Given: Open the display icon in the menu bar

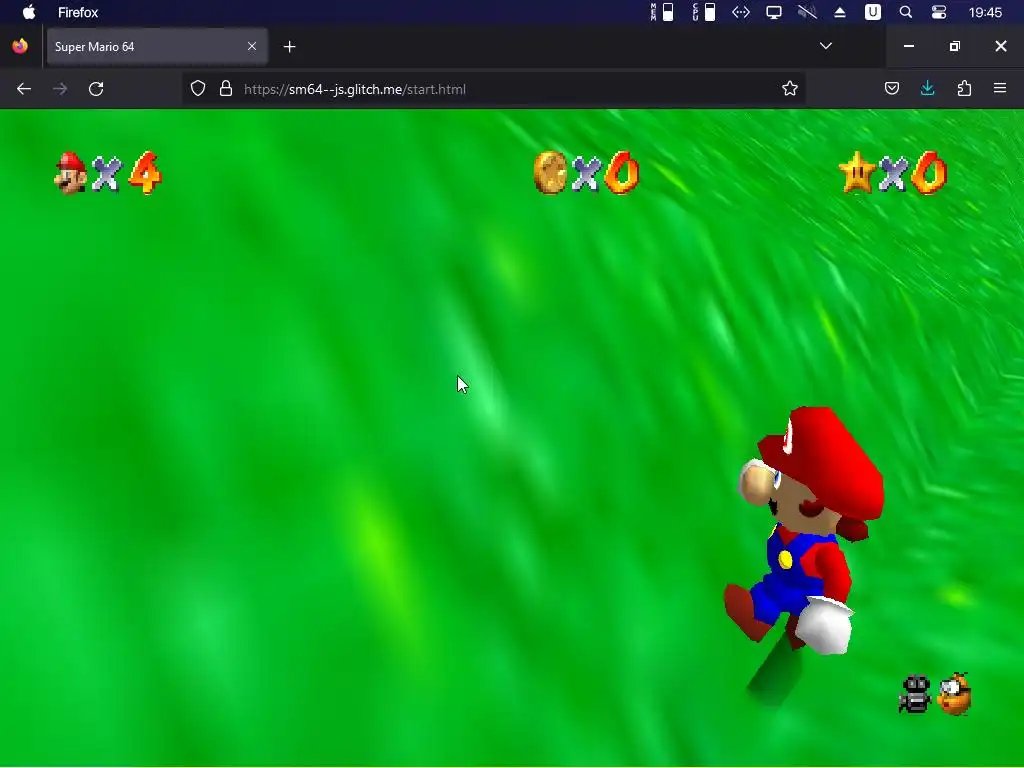Looking at the screenshot, I should (x=774, y=12).
